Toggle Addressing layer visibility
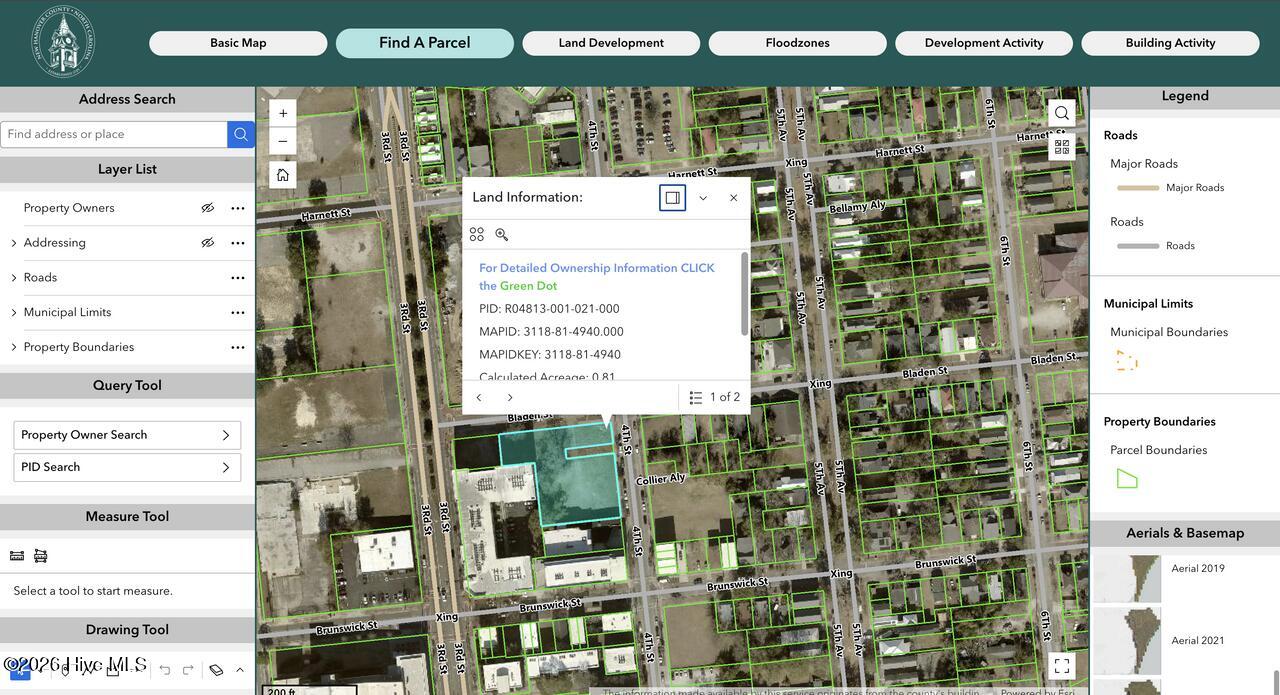1280x695 pixels. pyautogui.click(x=208, y=243)
